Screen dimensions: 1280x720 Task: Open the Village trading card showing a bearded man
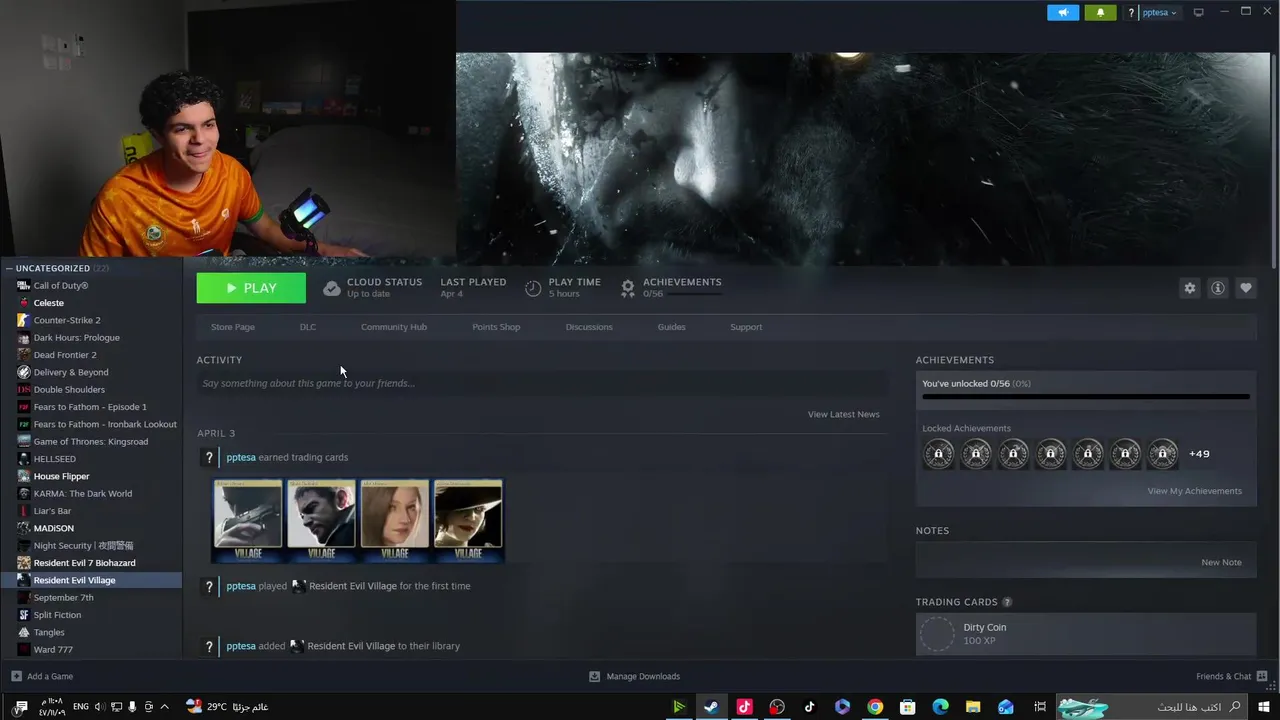pyautogui.click(x=321, y=520)
